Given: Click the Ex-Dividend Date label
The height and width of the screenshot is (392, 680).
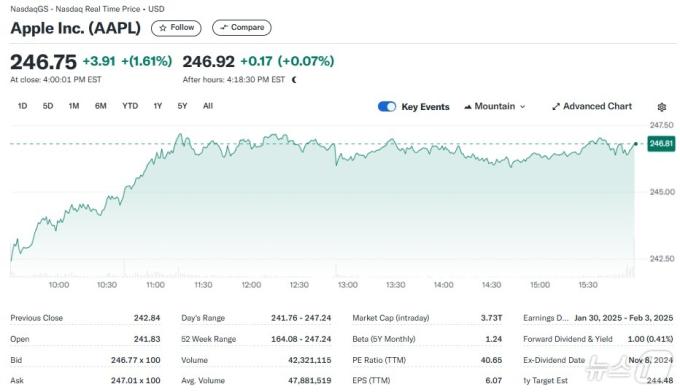Looking at the screenshot, I should coord(554,360).
